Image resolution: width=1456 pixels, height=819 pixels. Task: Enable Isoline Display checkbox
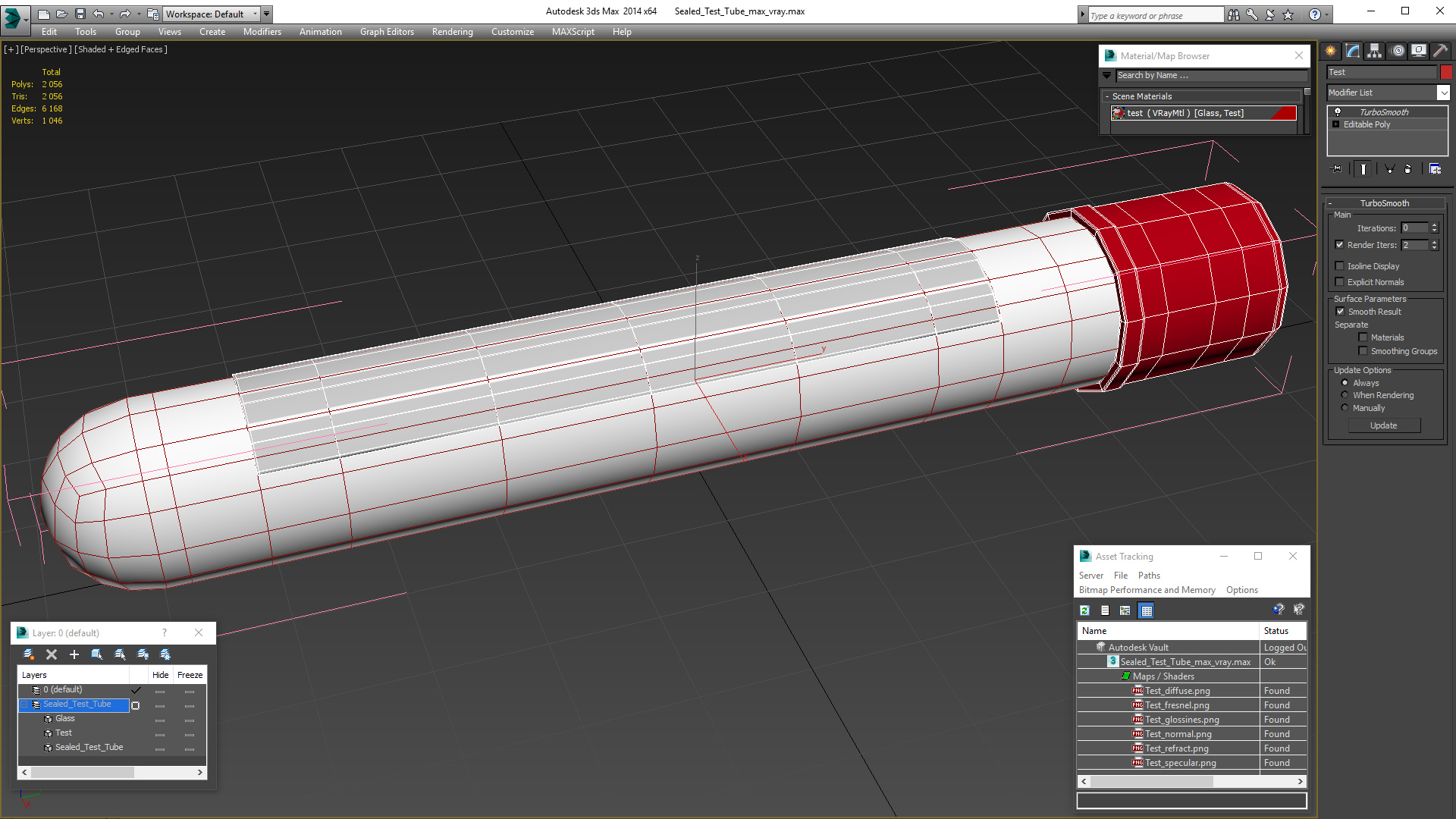point(1340,266)
